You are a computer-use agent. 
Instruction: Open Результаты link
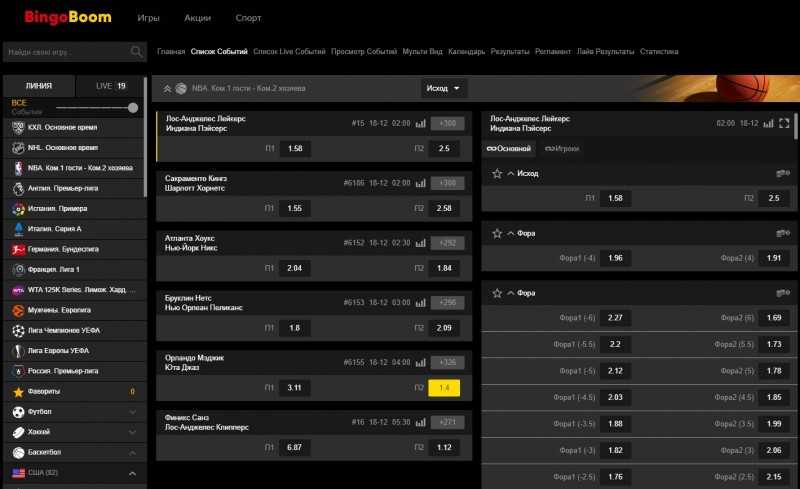coord(510,52)
